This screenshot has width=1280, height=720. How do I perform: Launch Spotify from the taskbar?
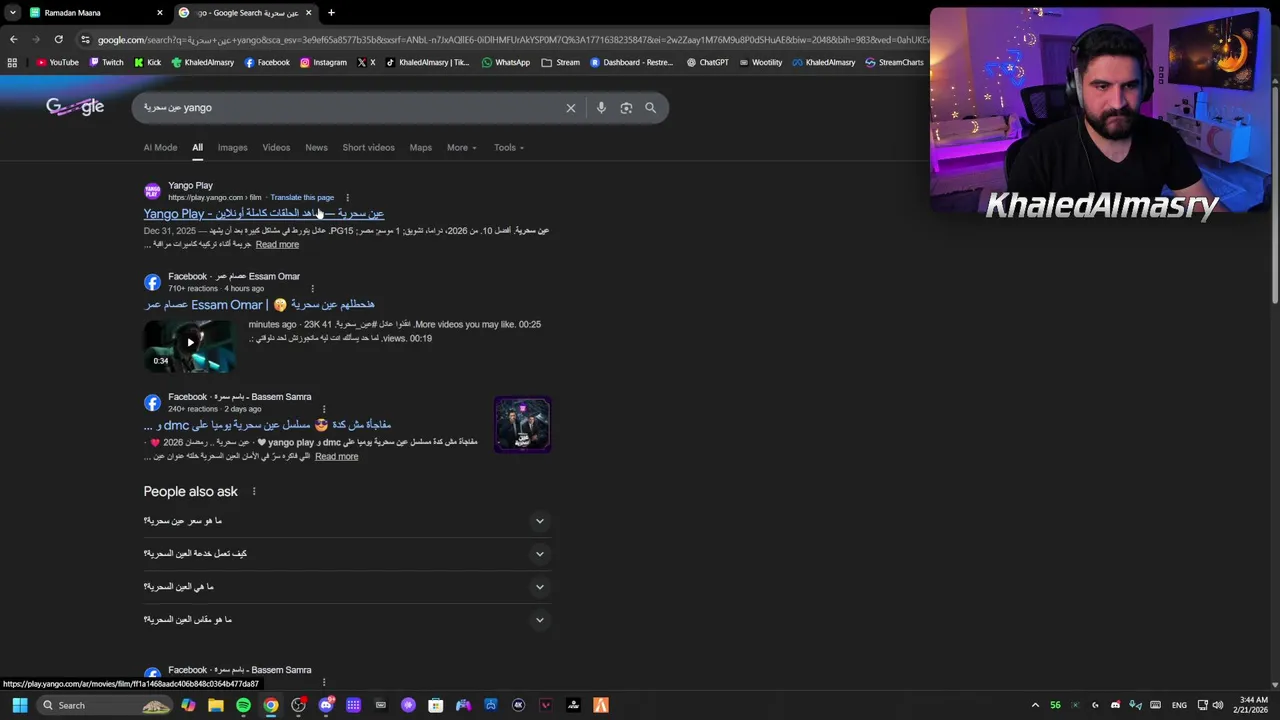[x=243, y=705]
